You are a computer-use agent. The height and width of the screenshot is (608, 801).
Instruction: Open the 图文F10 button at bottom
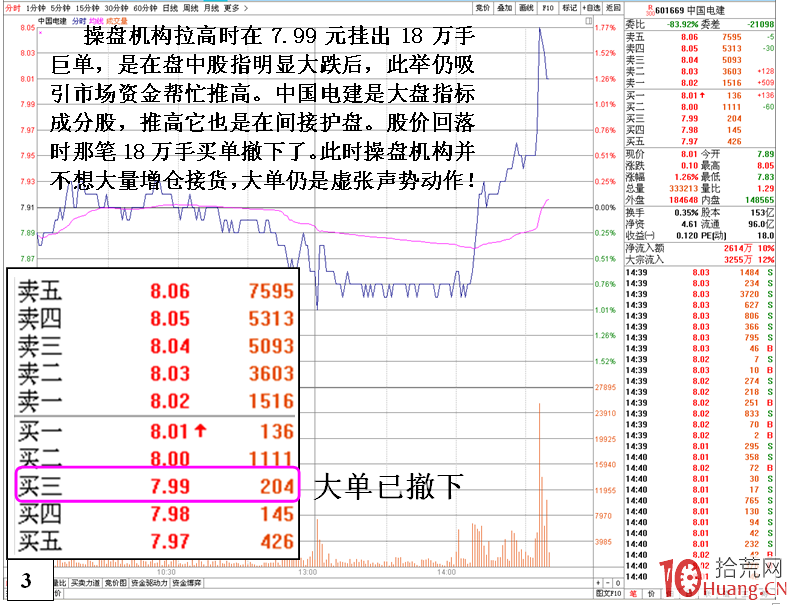[608, 593]
